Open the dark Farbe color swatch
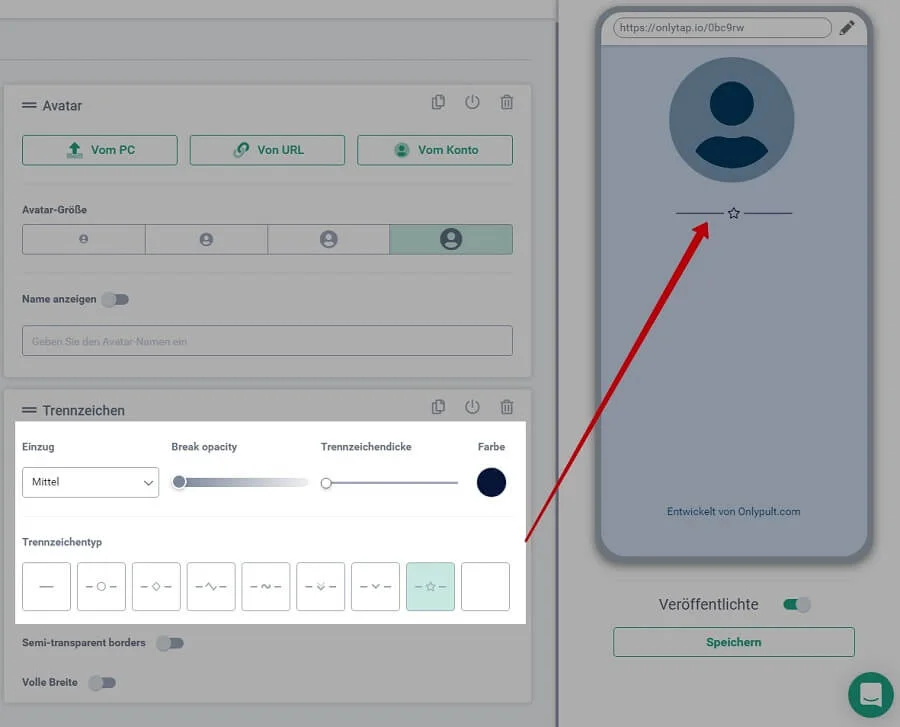 (491, 482)
